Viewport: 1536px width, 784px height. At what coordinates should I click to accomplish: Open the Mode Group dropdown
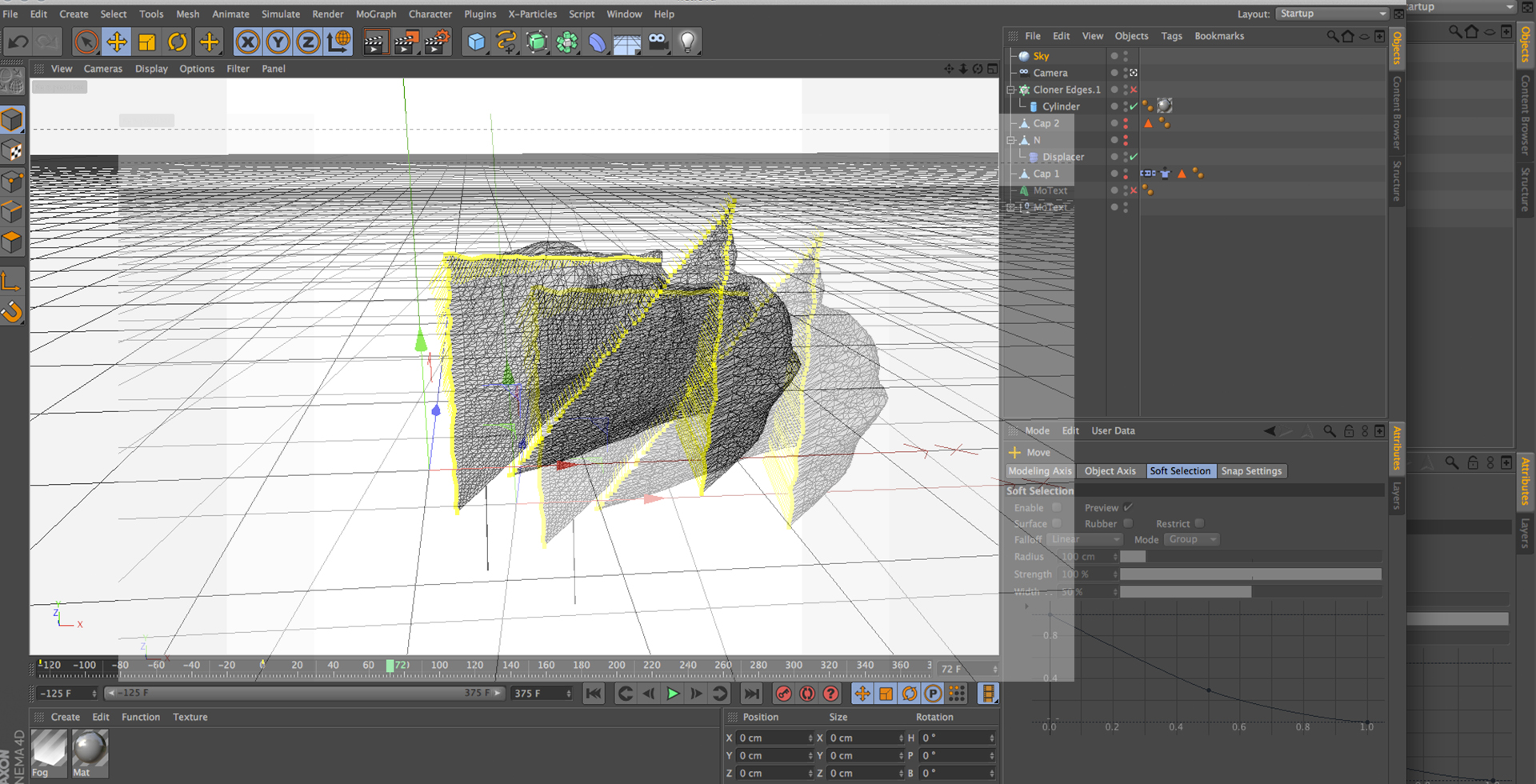(x=1190, y=540)
